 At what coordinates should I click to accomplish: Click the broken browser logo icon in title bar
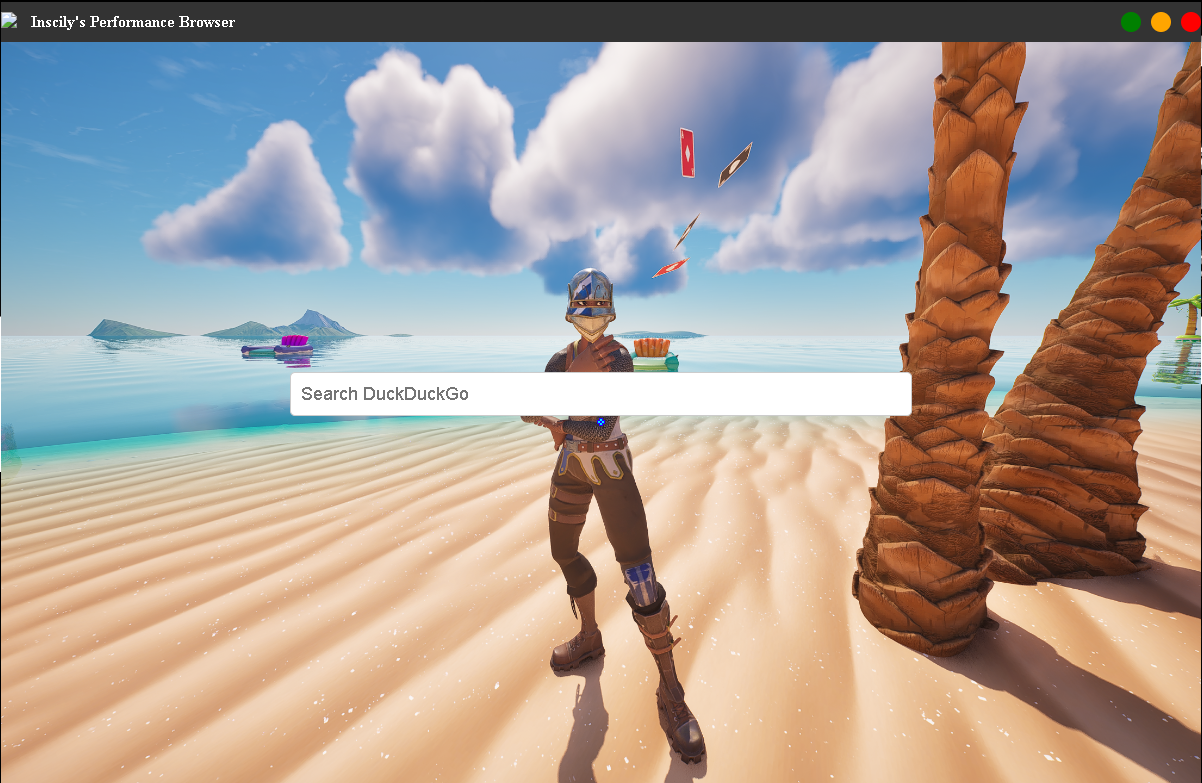coord(10,21)
